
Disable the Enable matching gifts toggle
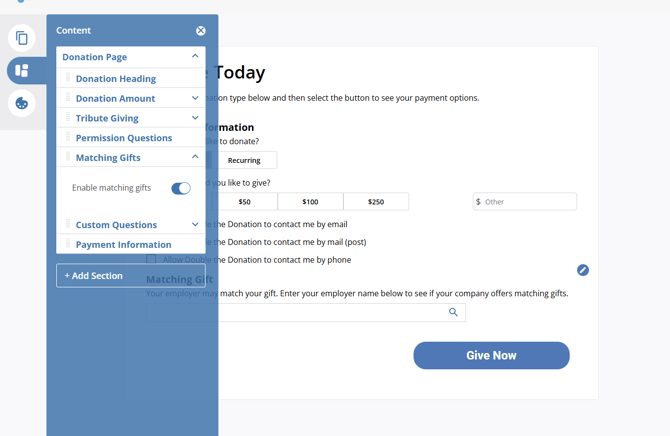click(x=181, y=188)
